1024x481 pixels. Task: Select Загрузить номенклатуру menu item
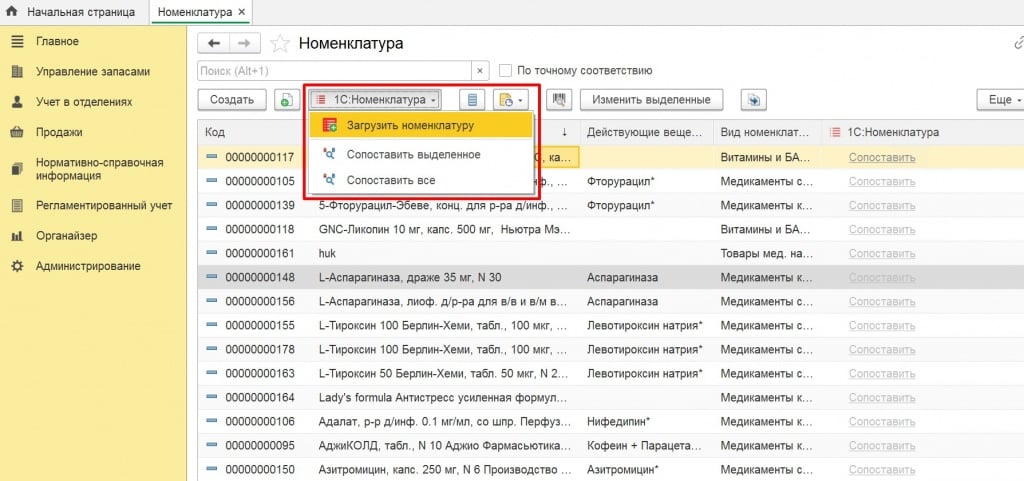pyautogui.click(x=410, y=126)
